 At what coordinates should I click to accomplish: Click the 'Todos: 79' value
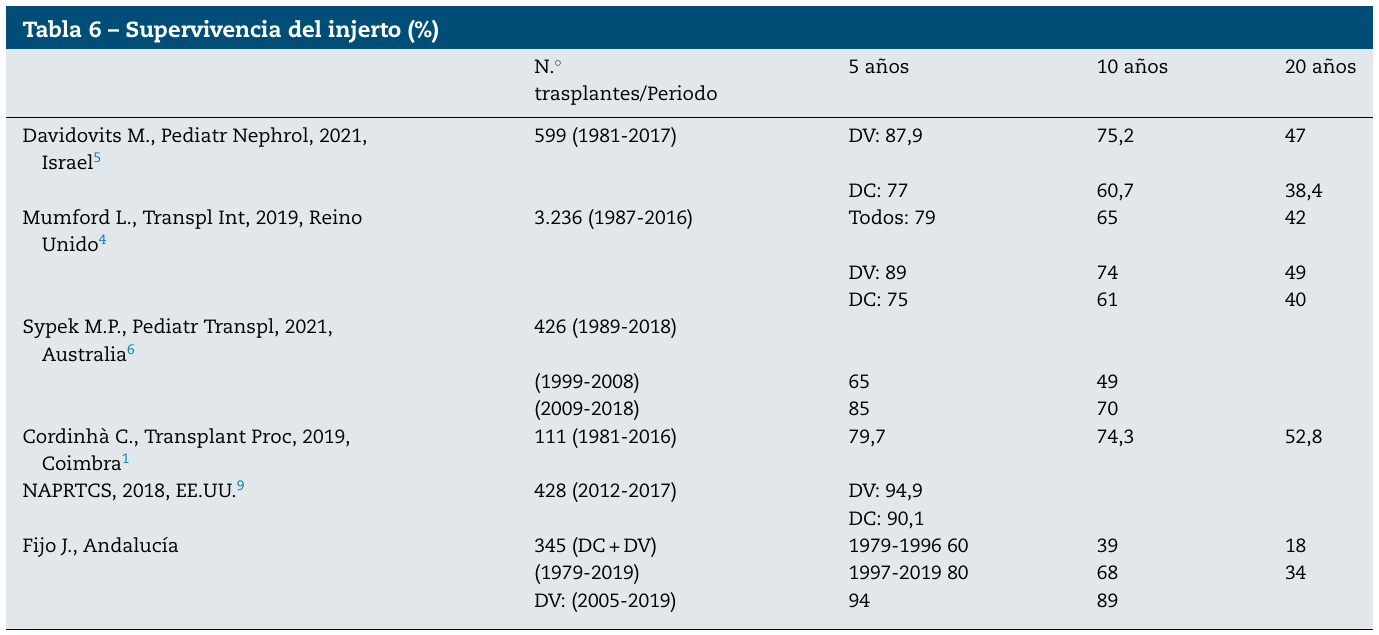[x=891, y=218]
